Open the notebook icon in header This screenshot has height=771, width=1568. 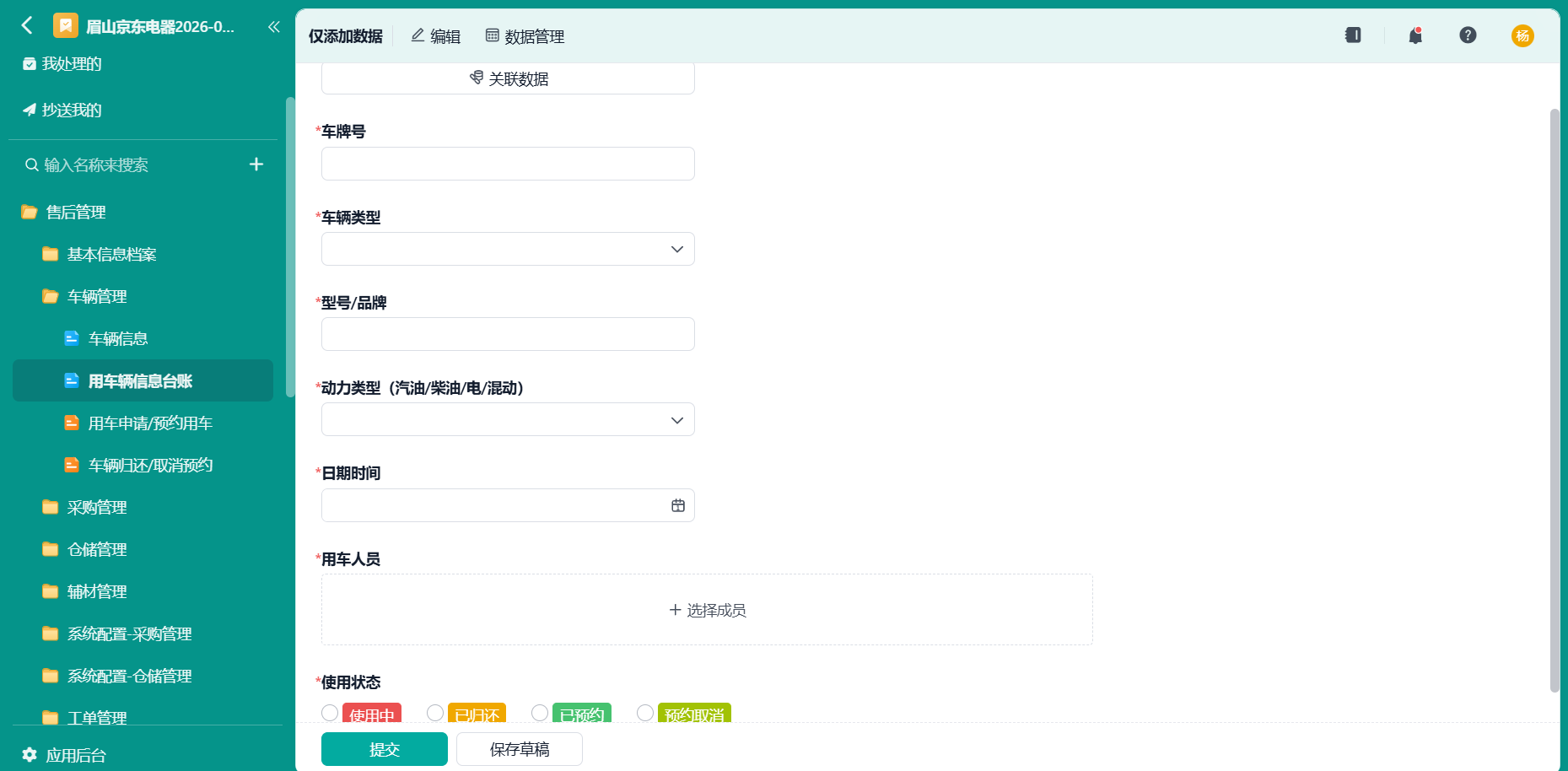1353,35
